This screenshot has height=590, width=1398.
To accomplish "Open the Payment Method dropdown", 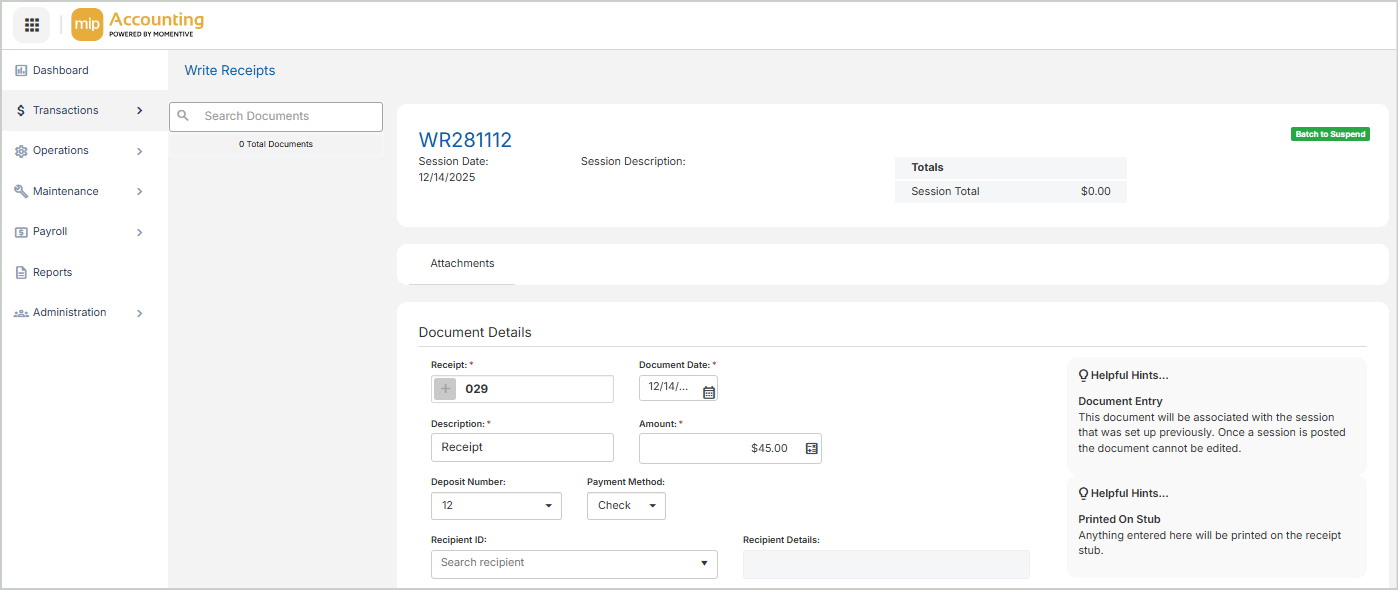I will [626, 506].
